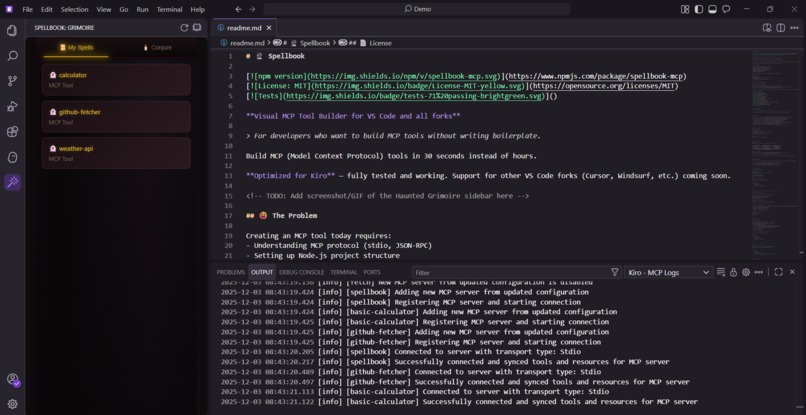Go back using the left arrow
806x415 pixels.
tap(238, 9)
